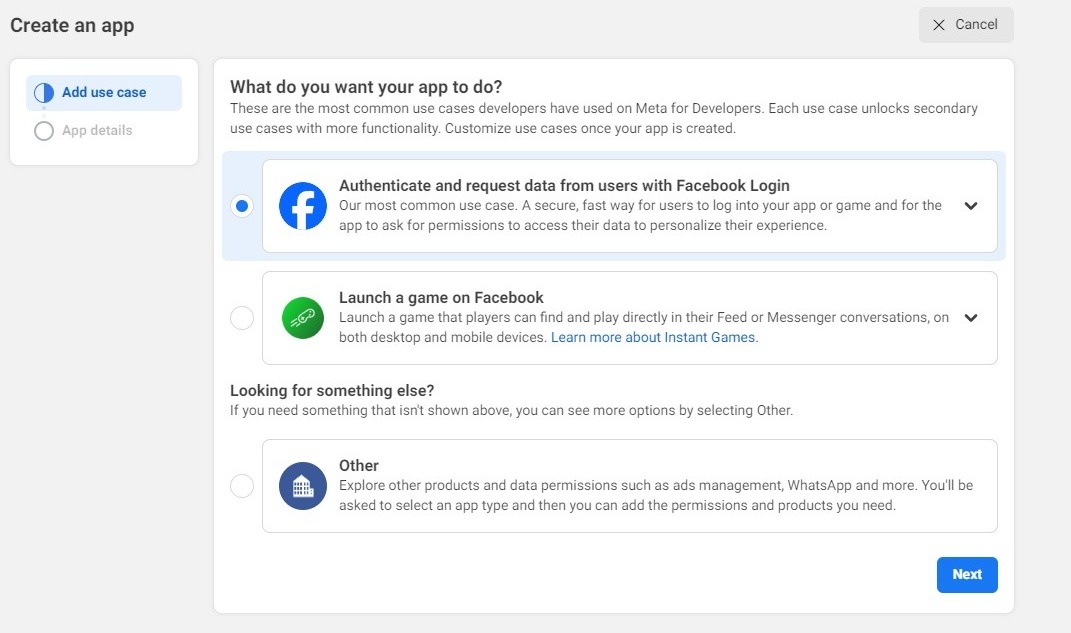
Task: Click the blue building icon for Other
Action: (x=303, y=486)
